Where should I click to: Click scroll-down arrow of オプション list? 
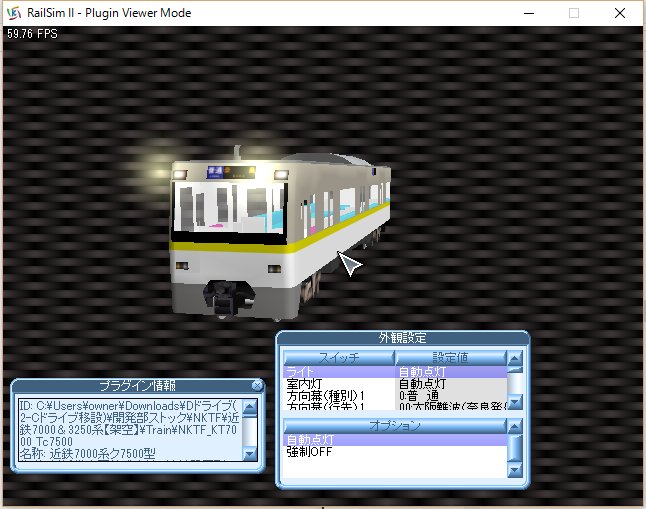(x=515, y=469)
